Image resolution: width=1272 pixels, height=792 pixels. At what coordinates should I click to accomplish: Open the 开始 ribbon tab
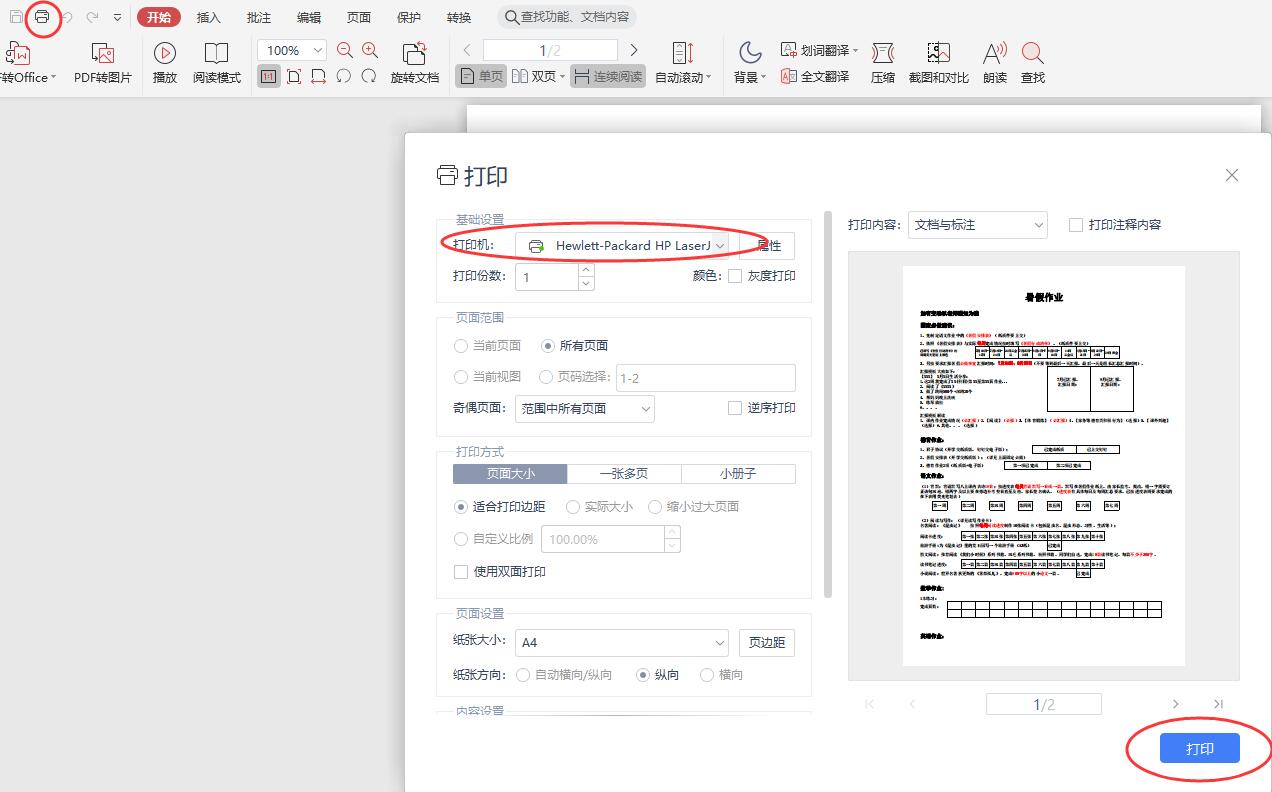click(159, 17)
